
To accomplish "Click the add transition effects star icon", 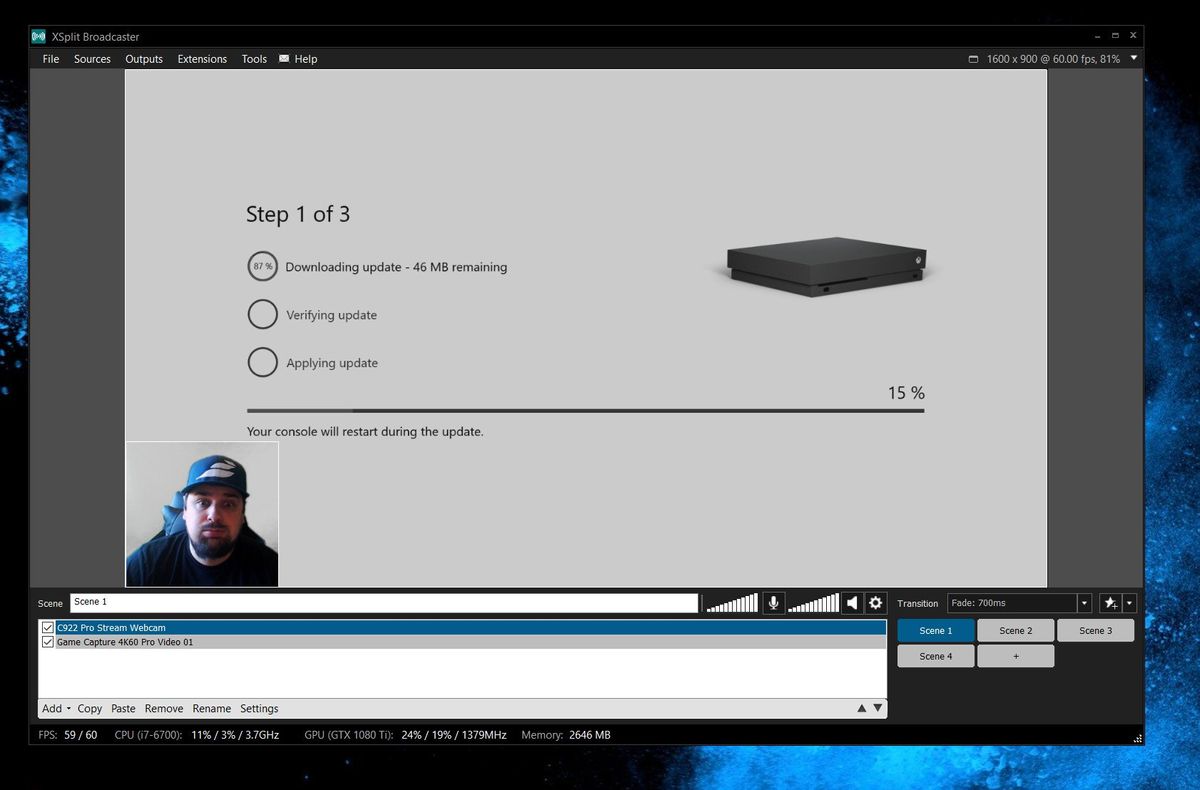I will (1110, 602).
